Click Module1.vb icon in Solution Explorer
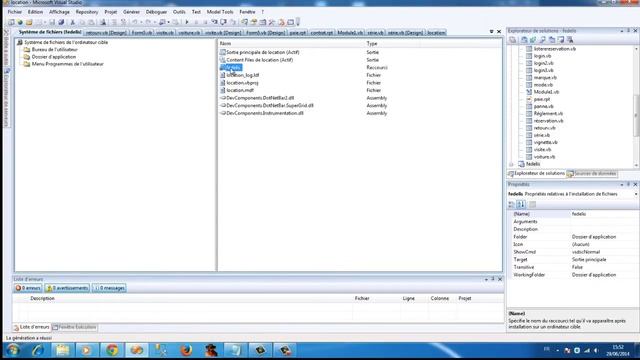 tap(529, 92)
